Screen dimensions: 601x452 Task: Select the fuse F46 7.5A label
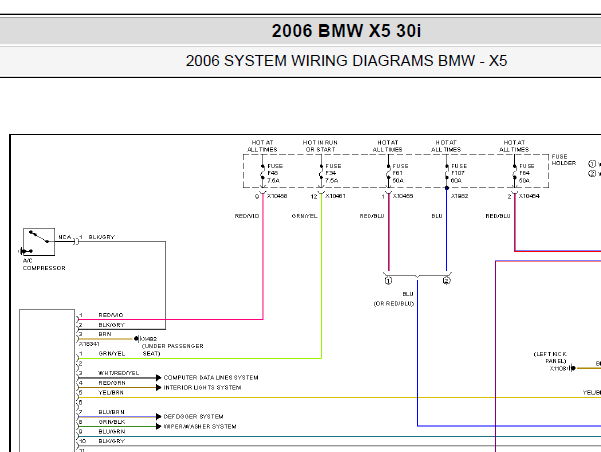point(275,173)
